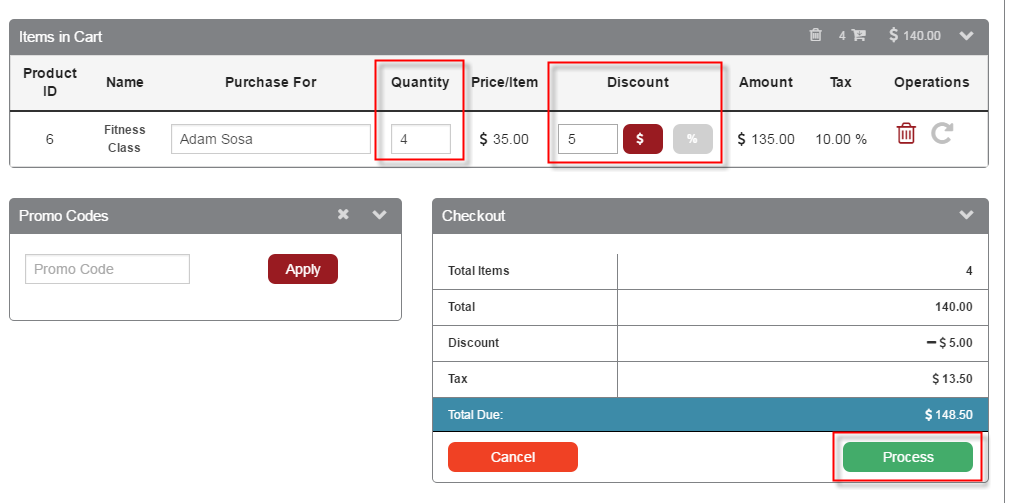Click the gray refresh icon under Operations
This screenshot has width=1009, height=503.
coord(941,134)
